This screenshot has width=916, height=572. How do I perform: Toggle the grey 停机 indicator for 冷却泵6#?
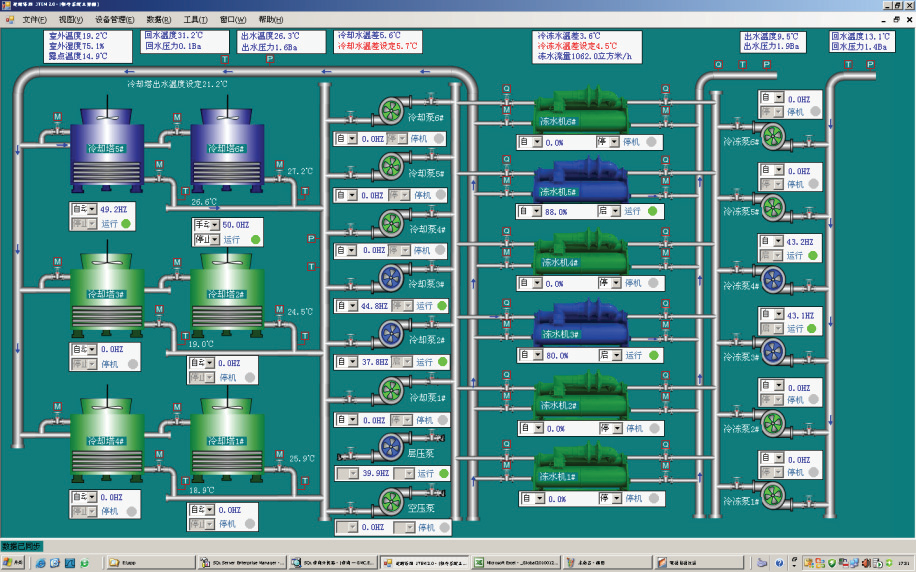click(x=437, y=140)
